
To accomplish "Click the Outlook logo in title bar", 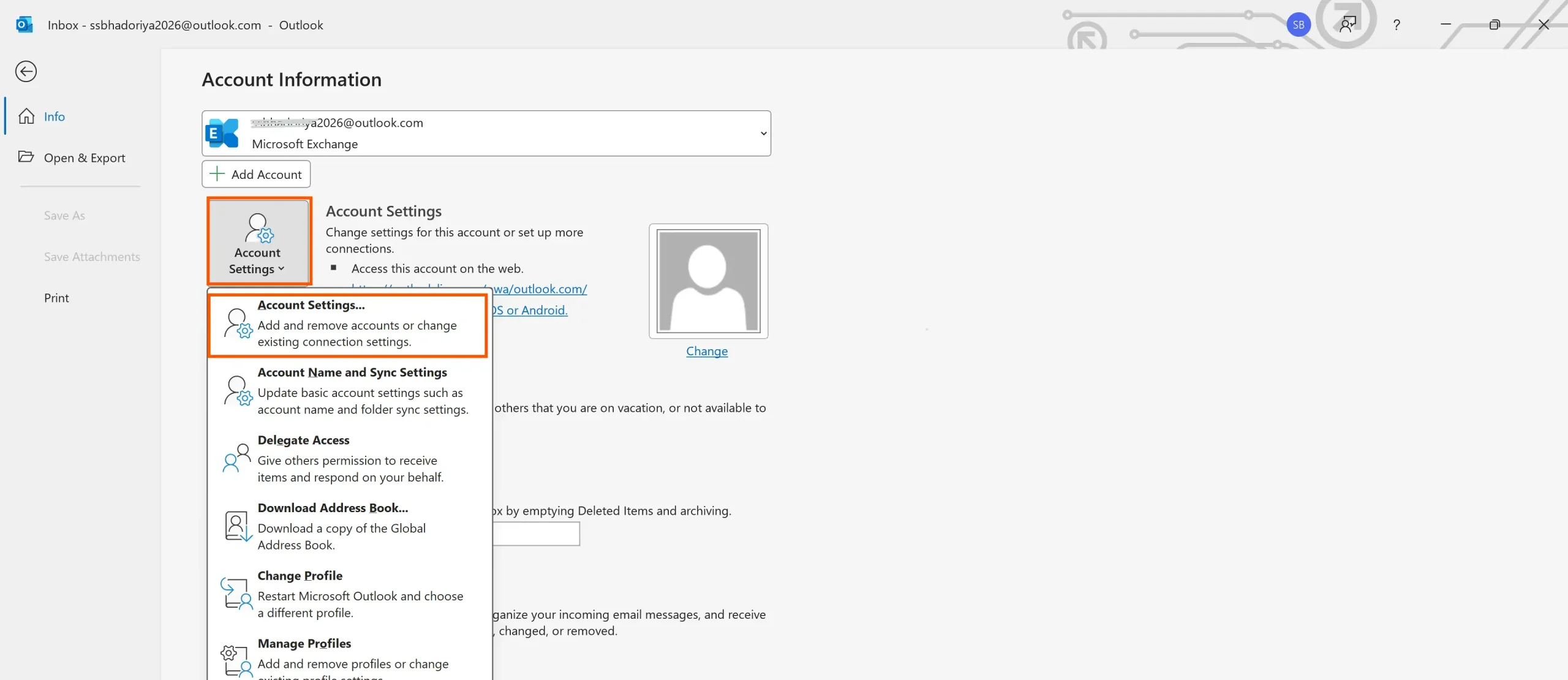I will [24, 25].
